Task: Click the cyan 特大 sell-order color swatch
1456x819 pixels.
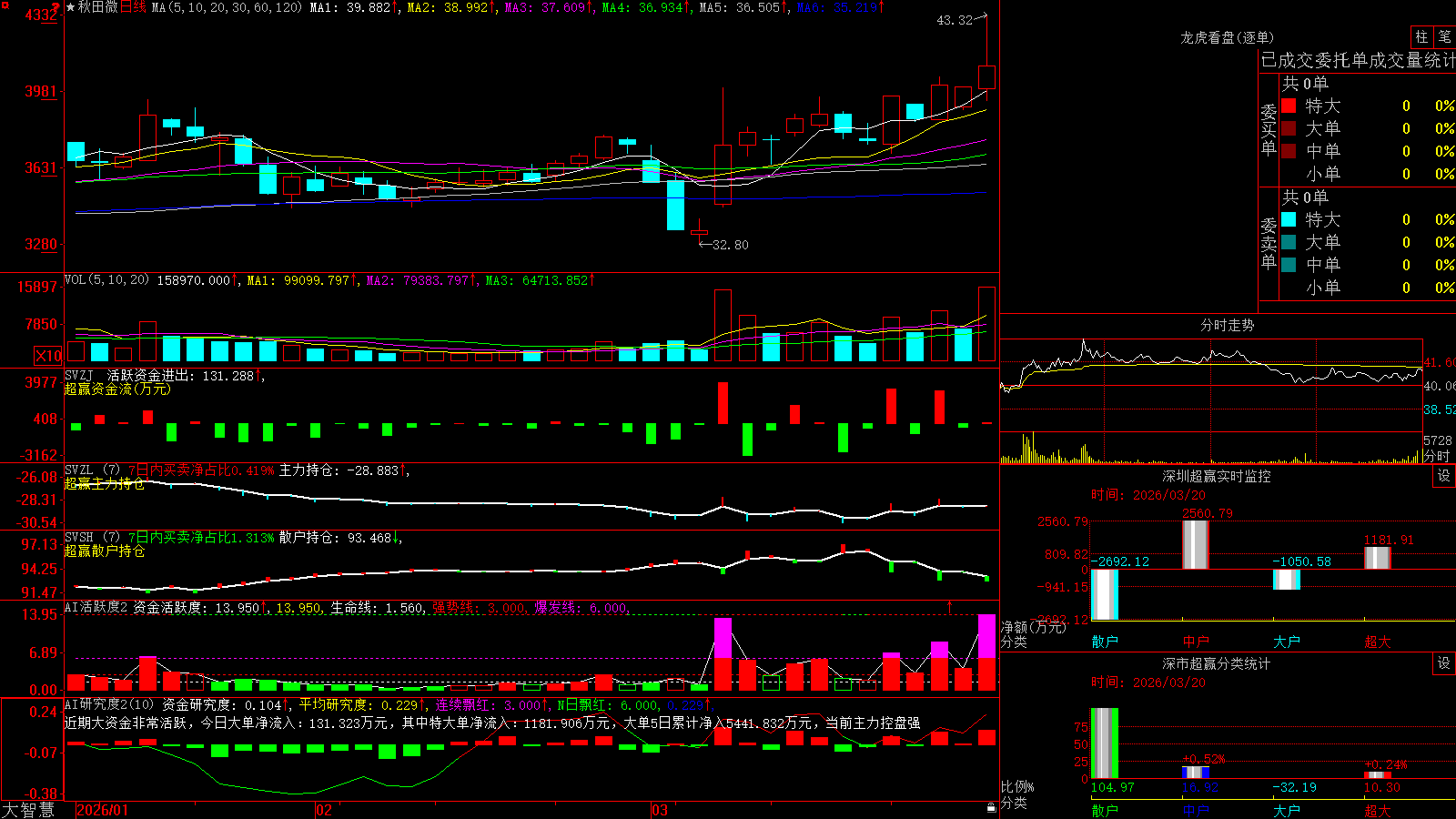Action: click(1289, 219)
